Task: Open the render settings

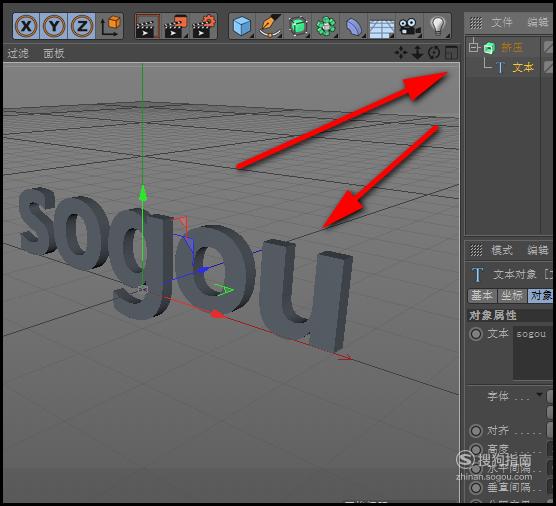Action: click(204, 26)
